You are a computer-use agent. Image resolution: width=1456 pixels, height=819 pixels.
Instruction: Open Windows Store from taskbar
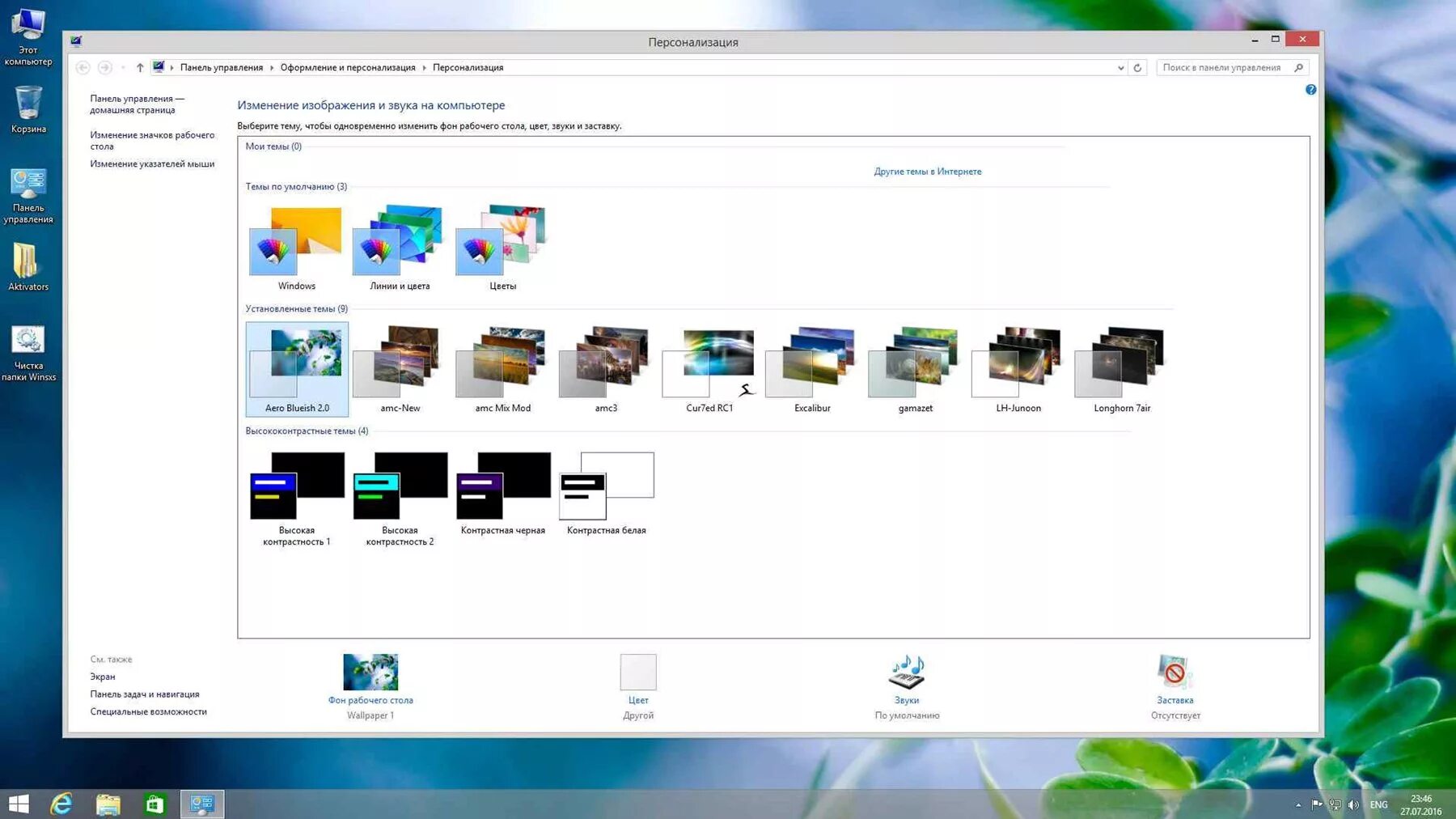(154, 804)
